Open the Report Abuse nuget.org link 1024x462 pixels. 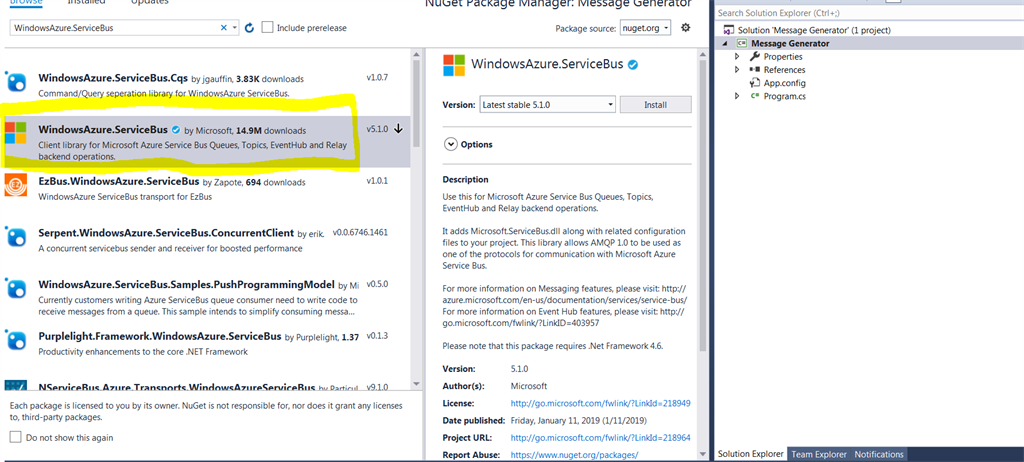(574, 454)
